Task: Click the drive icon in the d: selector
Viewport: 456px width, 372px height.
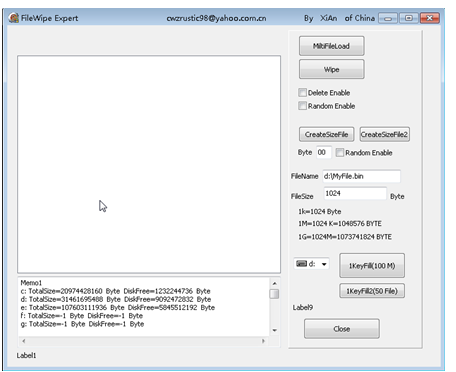Action: (302, 264)
